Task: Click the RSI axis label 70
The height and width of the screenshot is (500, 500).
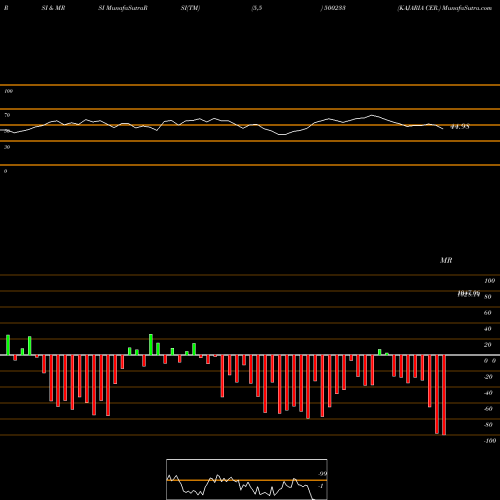Action: tap(7, 115)
